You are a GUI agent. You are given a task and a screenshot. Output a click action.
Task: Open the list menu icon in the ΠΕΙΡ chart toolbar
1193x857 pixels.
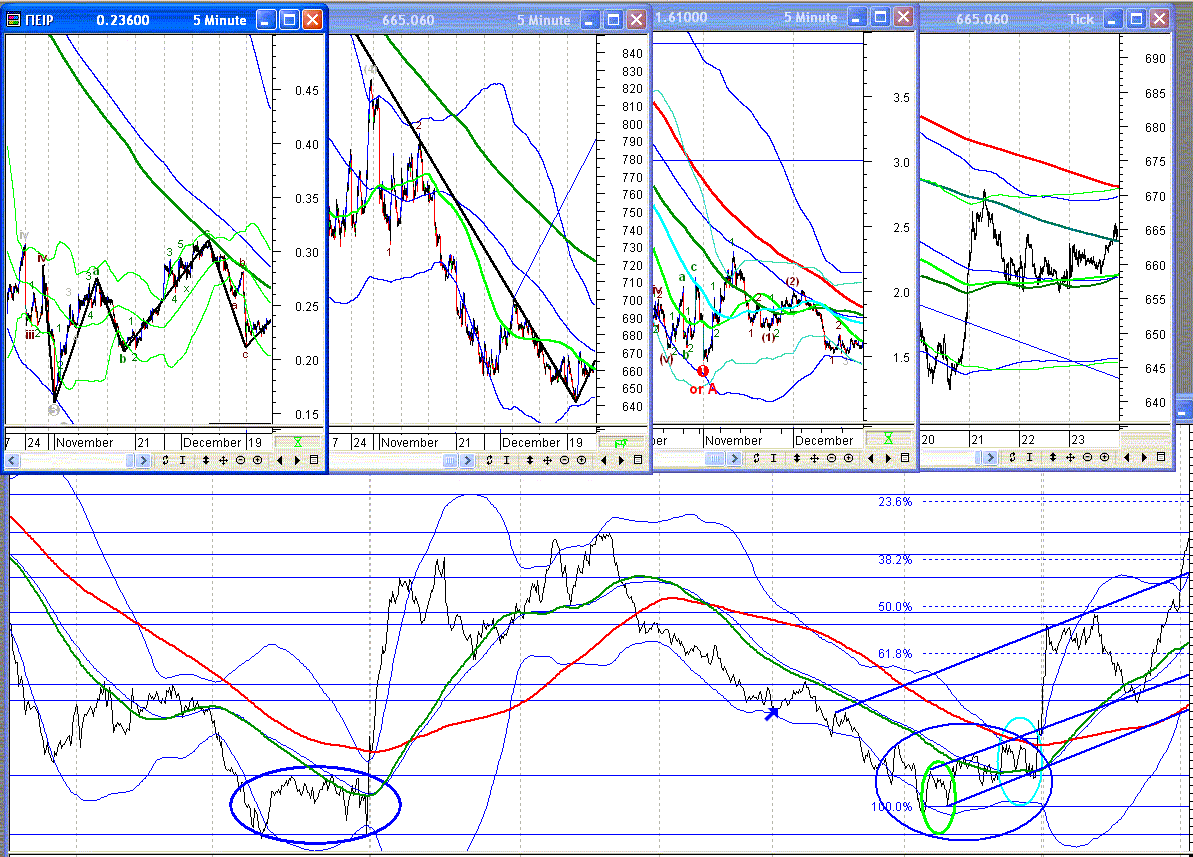point(313,460)
